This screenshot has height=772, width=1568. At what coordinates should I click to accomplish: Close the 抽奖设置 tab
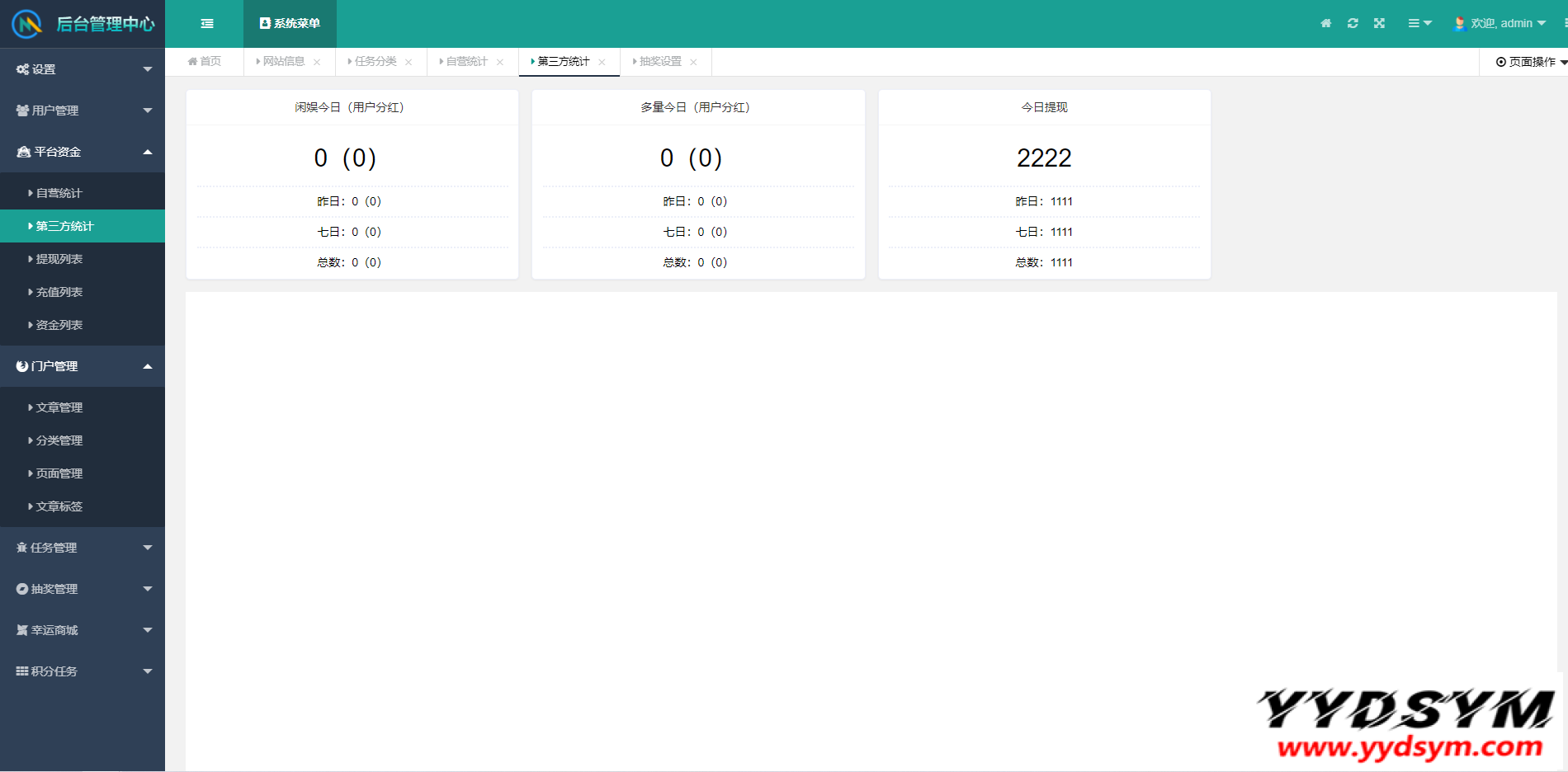(693, 62)
